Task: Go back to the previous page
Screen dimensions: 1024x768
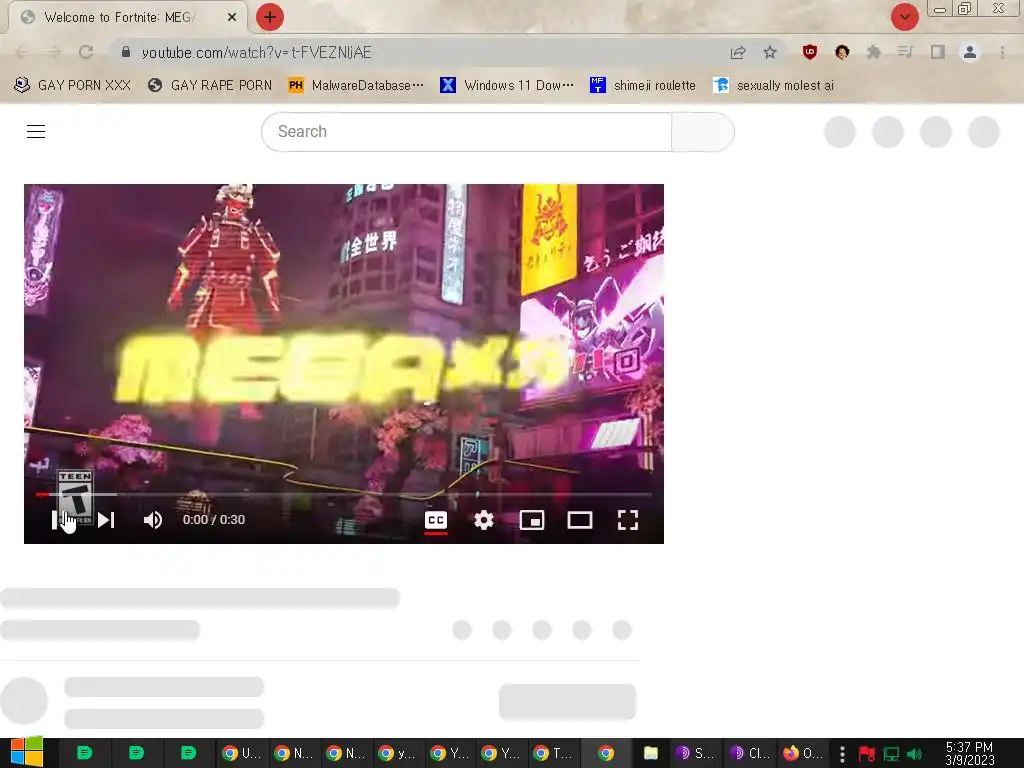Action: point(22,52)
